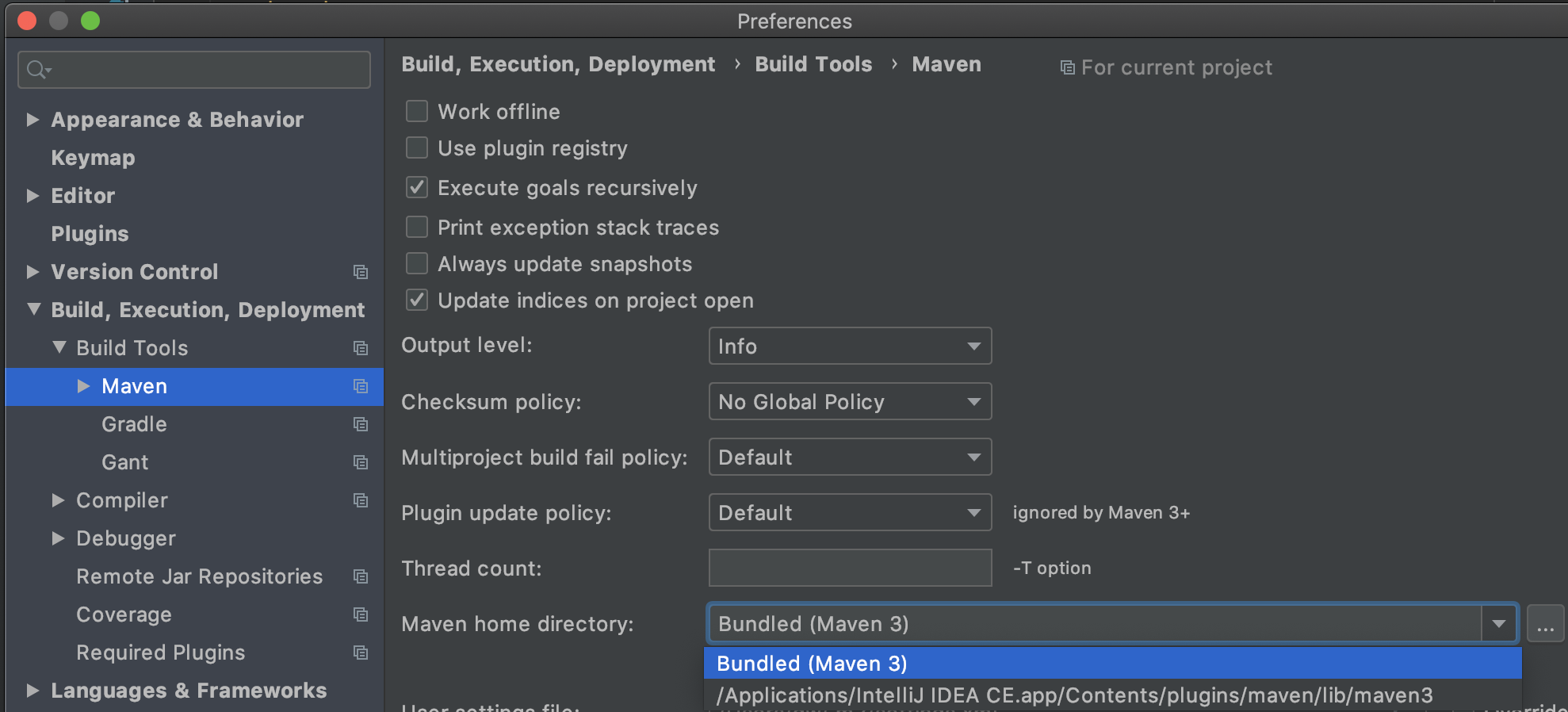Click the project-level settings icon beside Maven
Viewport: 1568px width, 712px height.
click(361, 386)
